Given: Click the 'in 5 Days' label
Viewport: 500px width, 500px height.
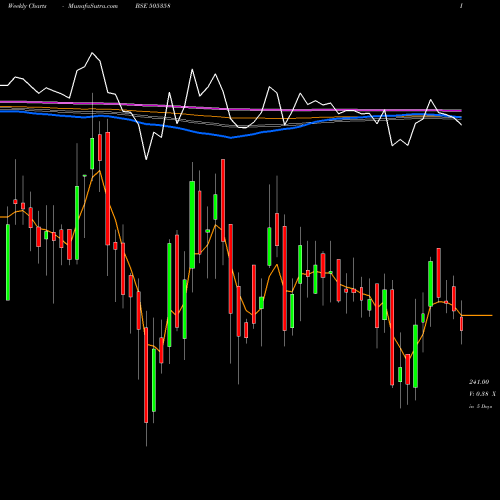Looking at the screenshot, I should point(480,406).
